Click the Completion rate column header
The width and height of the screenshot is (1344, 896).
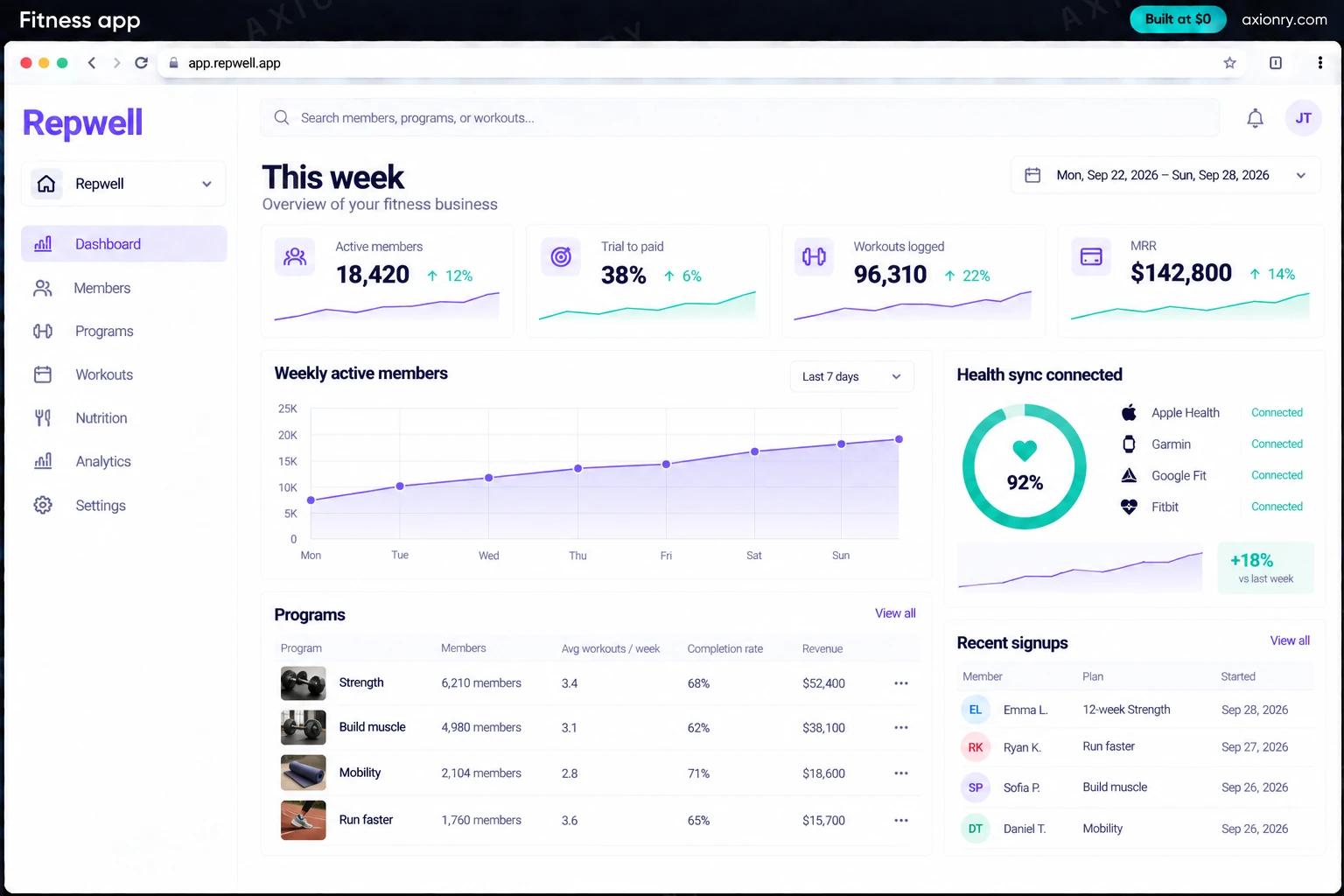pos(725,649)
